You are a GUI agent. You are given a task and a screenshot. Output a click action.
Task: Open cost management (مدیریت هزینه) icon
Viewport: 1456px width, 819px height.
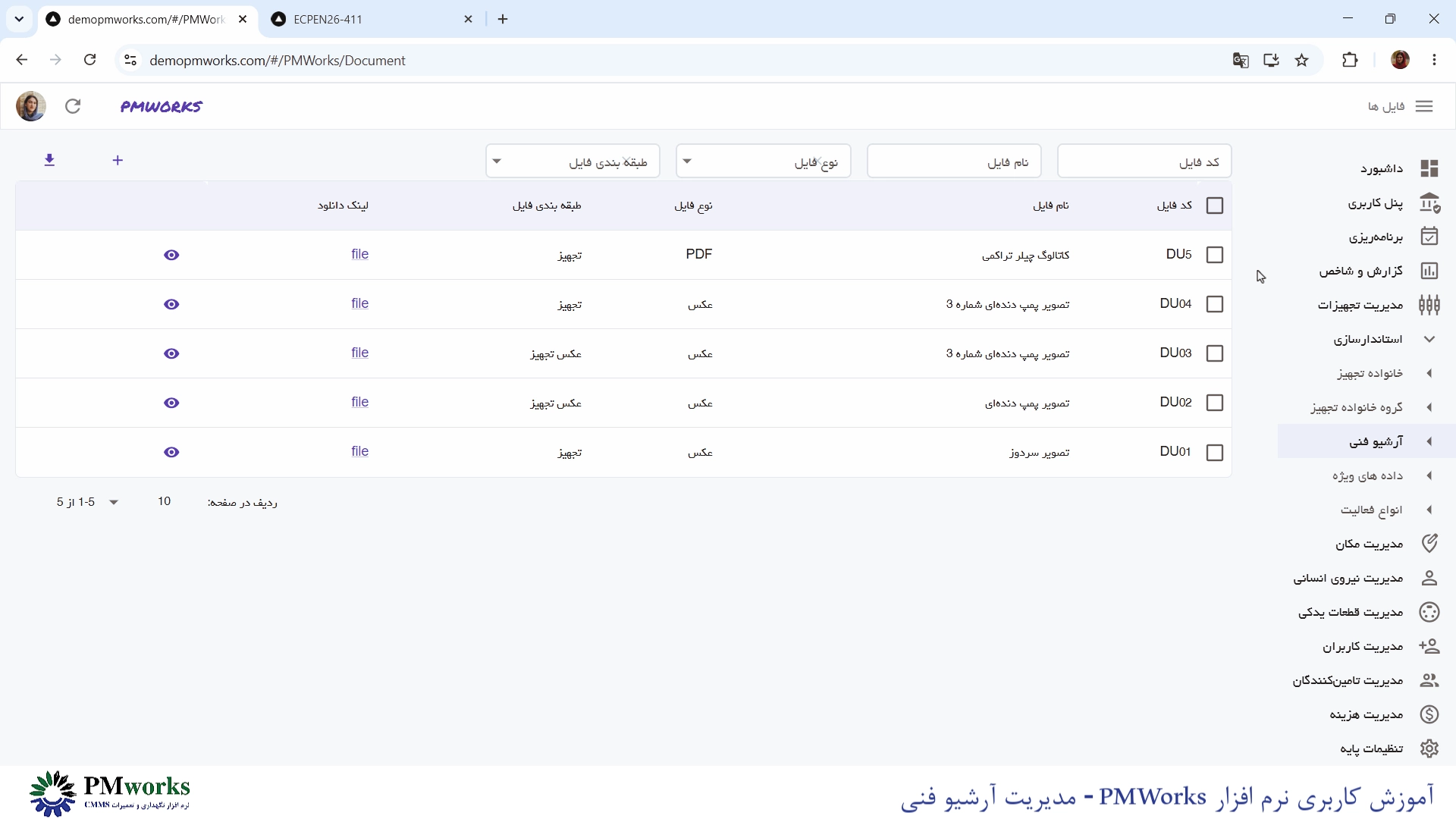coord(1429,714)
